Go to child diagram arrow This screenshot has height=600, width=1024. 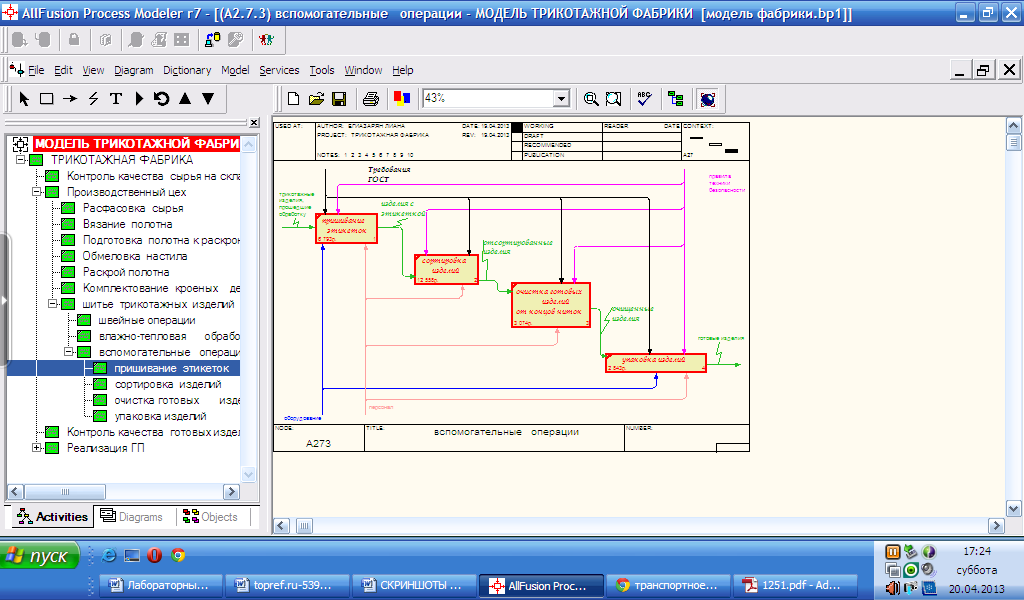click(x=208, y=99)
